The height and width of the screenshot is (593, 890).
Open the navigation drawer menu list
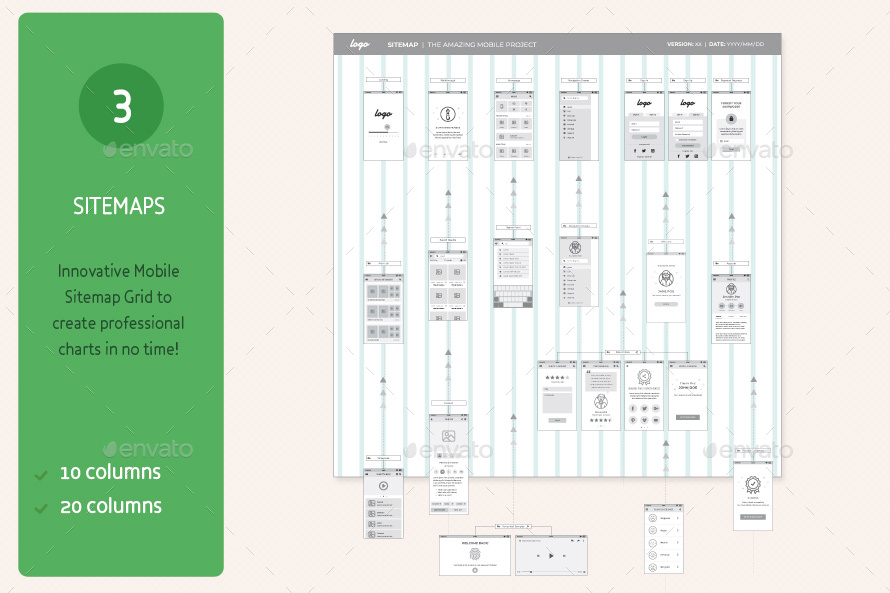[578, 122]
